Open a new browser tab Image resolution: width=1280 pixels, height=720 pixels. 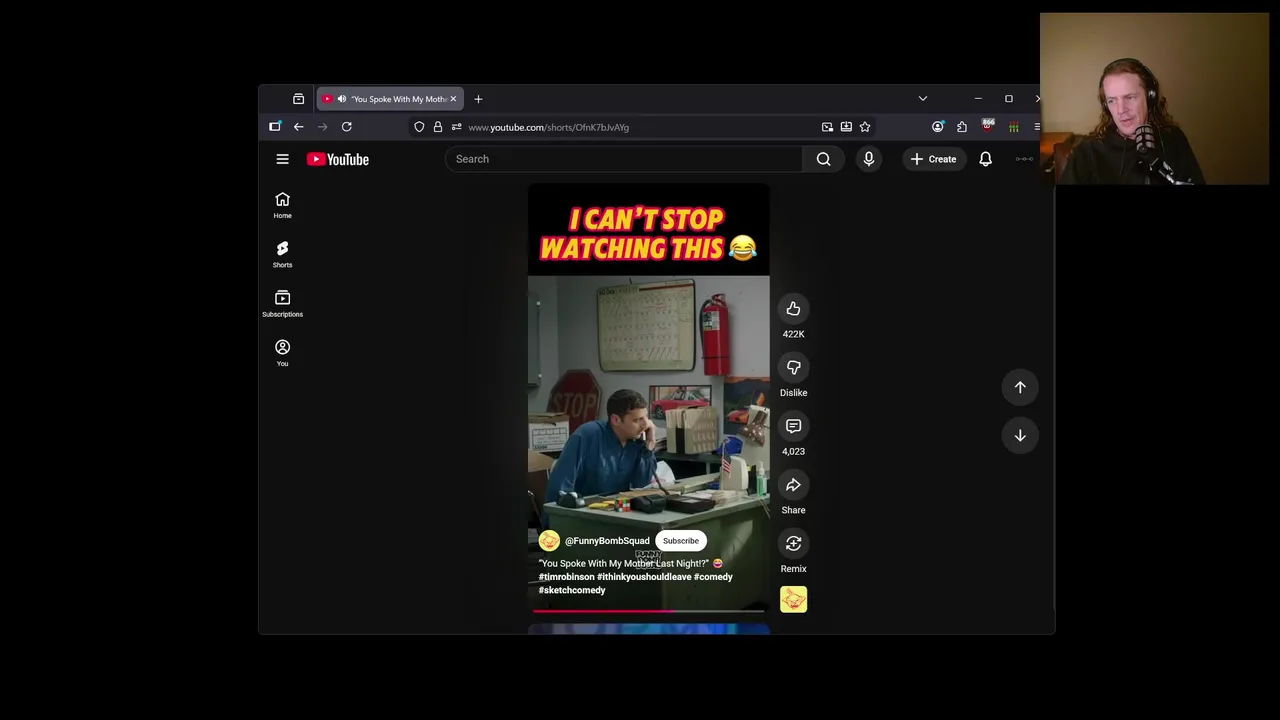click(478, 99)
